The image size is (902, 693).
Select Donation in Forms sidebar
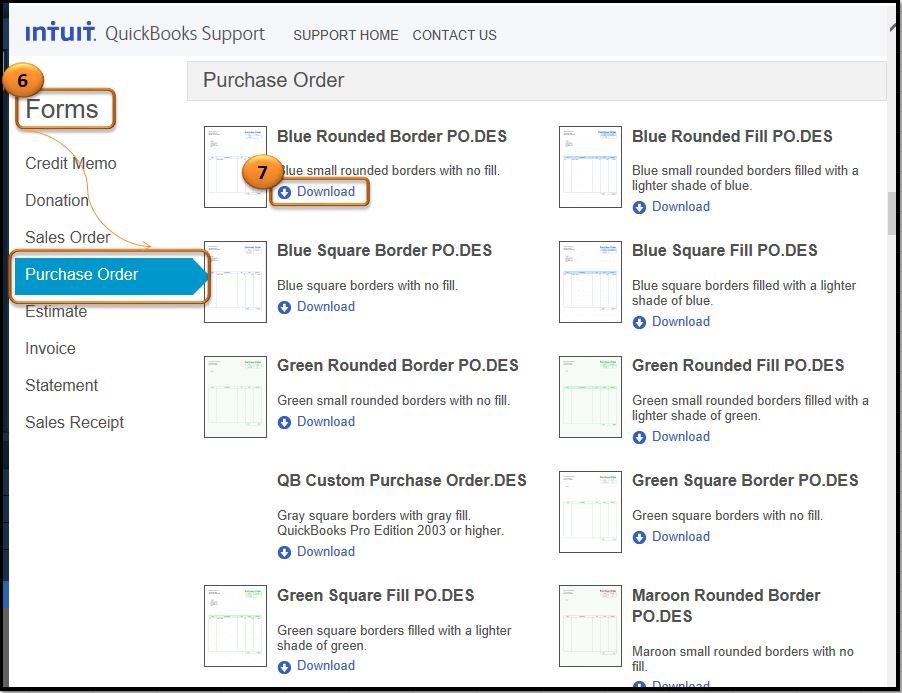click(x=57, y=200)
